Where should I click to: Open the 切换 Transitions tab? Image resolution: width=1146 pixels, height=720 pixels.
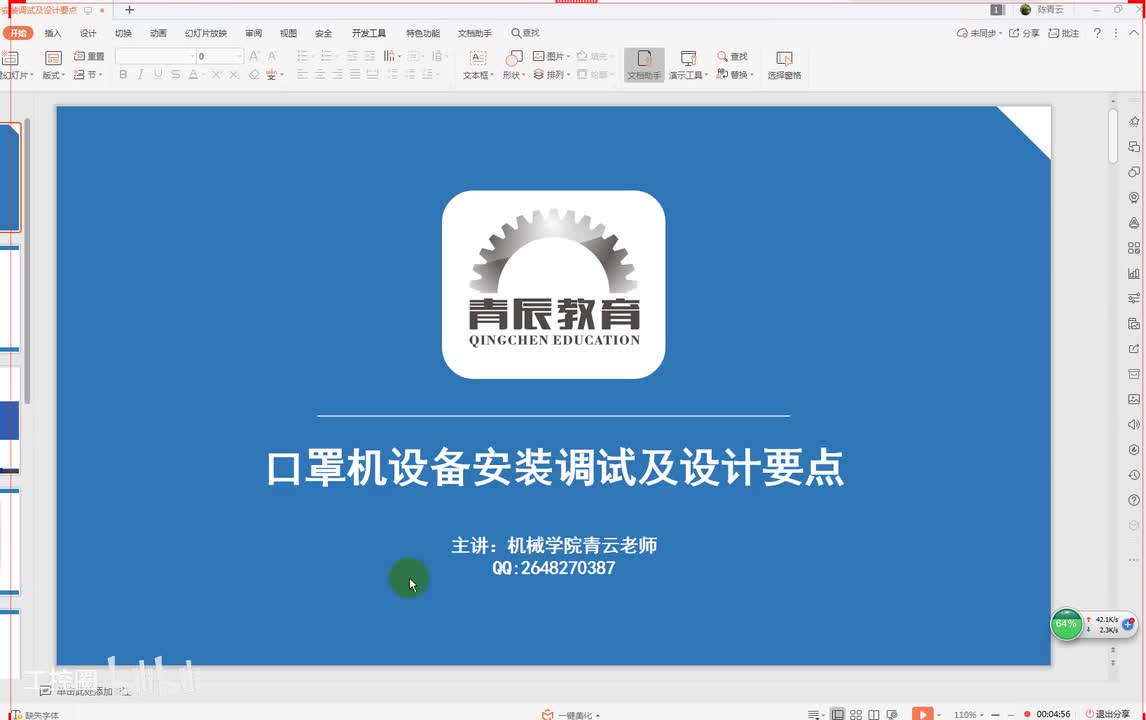(x=123, y=33)
